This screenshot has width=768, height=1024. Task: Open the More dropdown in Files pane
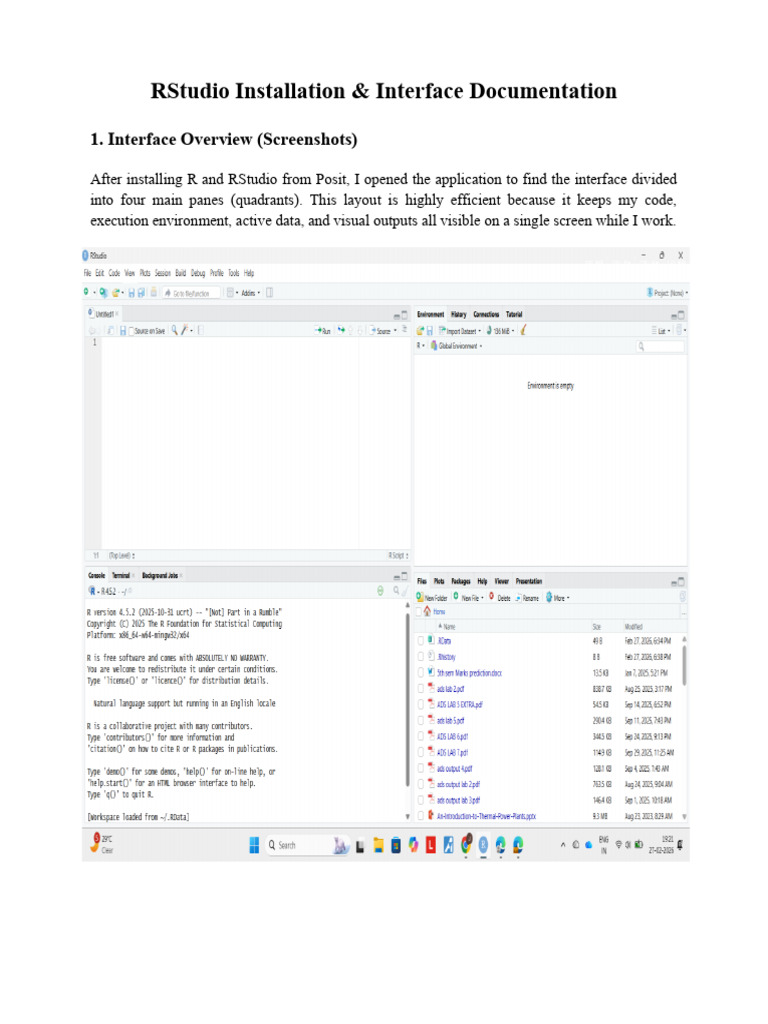click(x=558, y=598)
